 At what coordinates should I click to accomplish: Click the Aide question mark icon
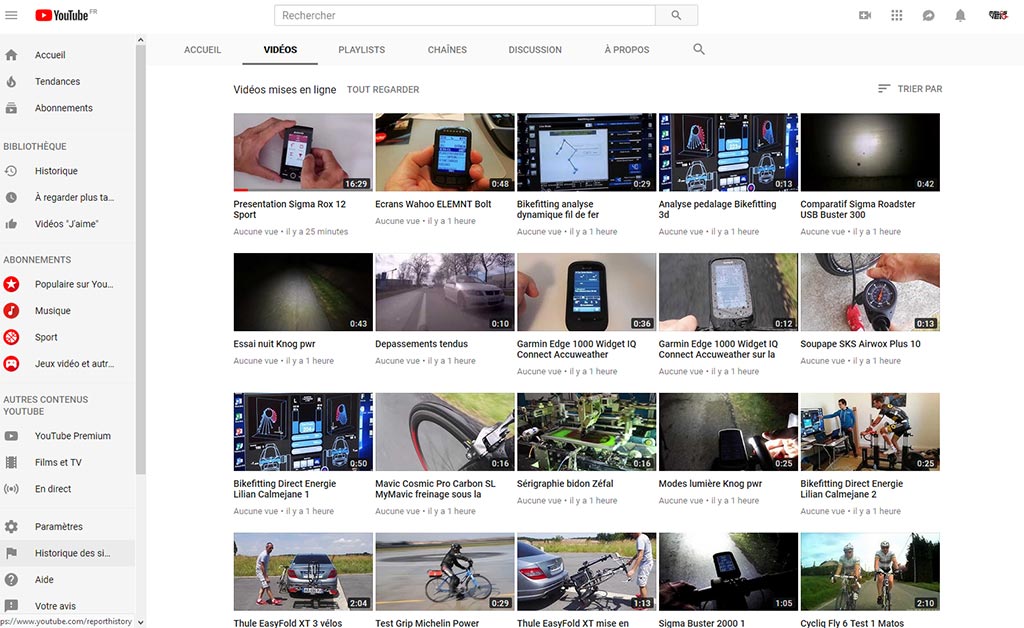click(11, 580)
